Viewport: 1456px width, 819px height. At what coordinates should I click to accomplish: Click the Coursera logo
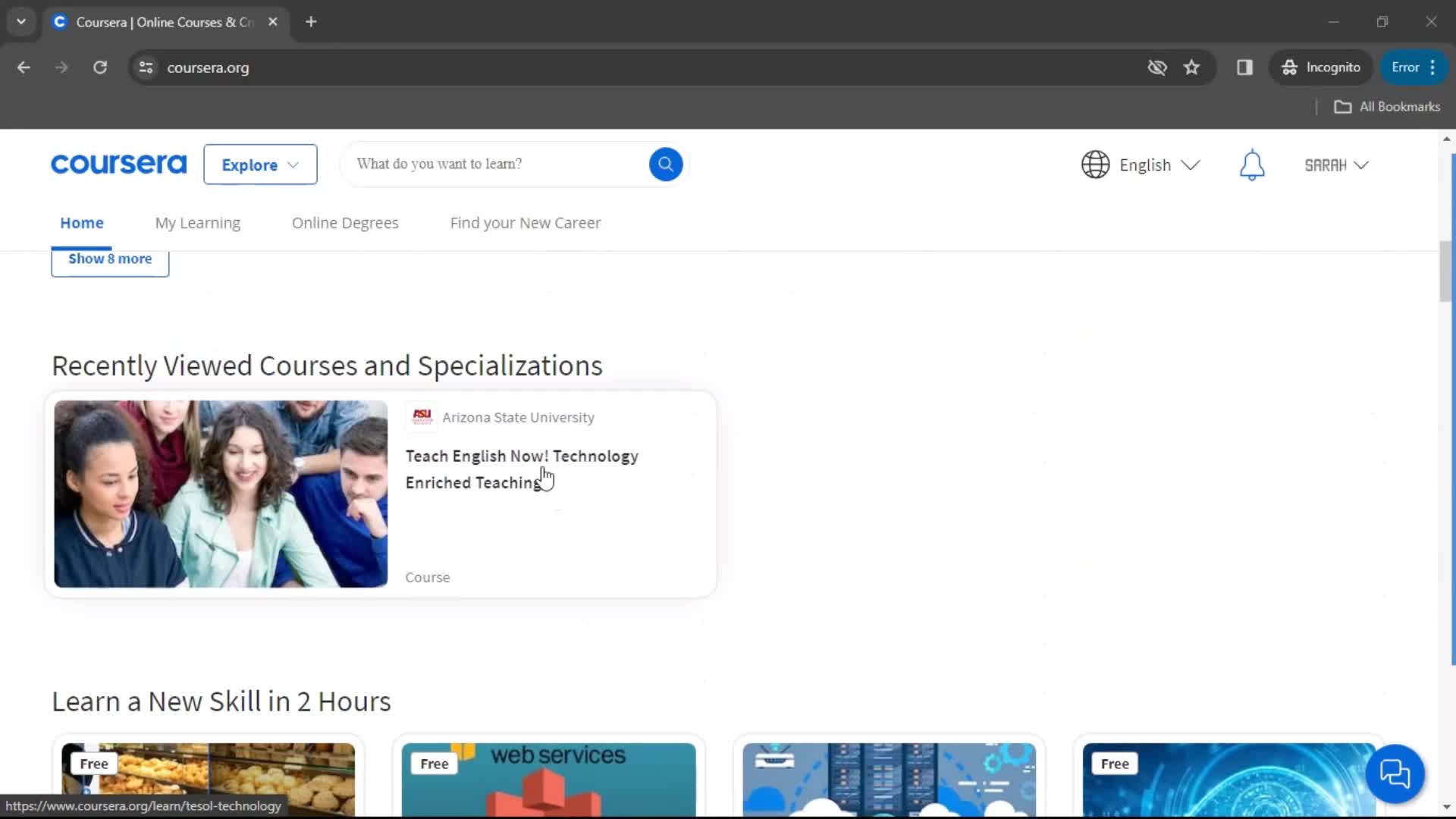(x=118, y=164)
